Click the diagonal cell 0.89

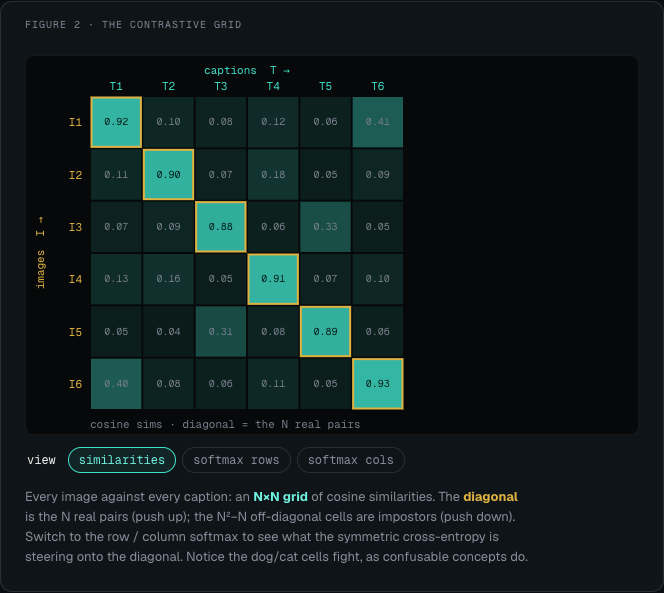(325, 331)
